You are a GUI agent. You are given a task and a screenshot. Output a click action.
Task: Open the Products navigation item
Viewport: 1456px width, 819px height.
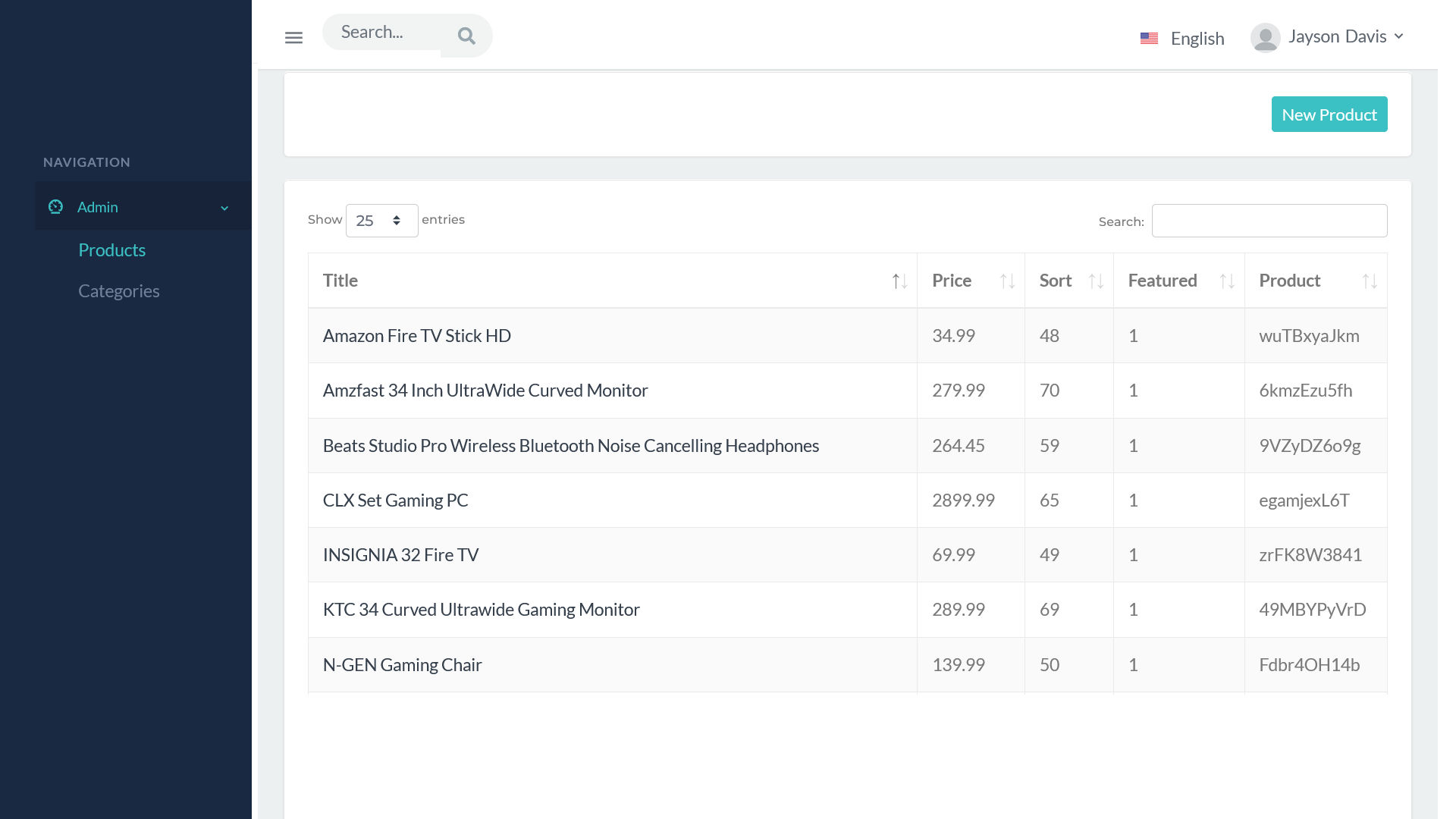click(x=112, y=250)
